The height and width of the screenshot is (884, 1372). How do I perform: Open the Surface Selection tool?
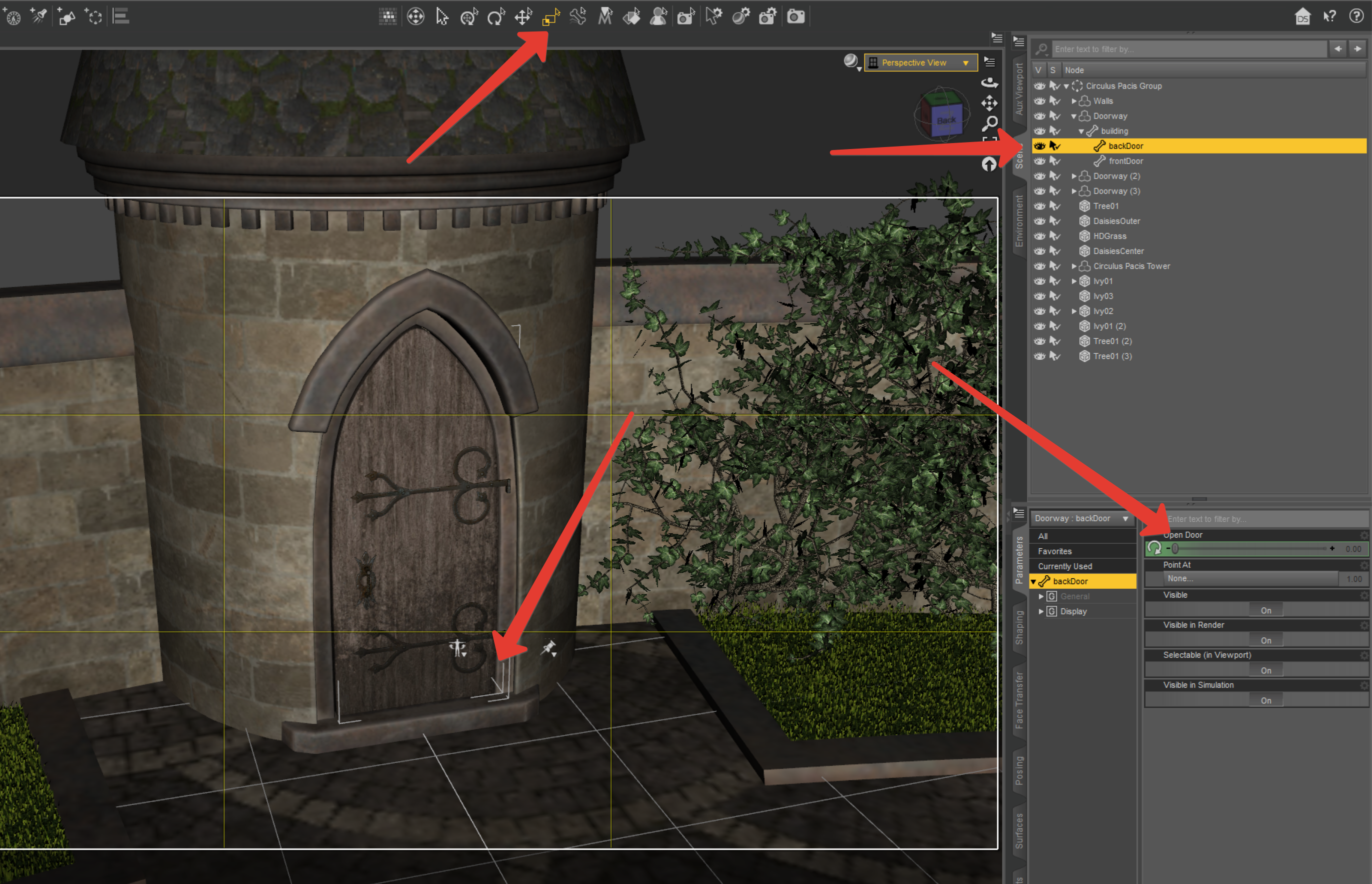point(631,17)
